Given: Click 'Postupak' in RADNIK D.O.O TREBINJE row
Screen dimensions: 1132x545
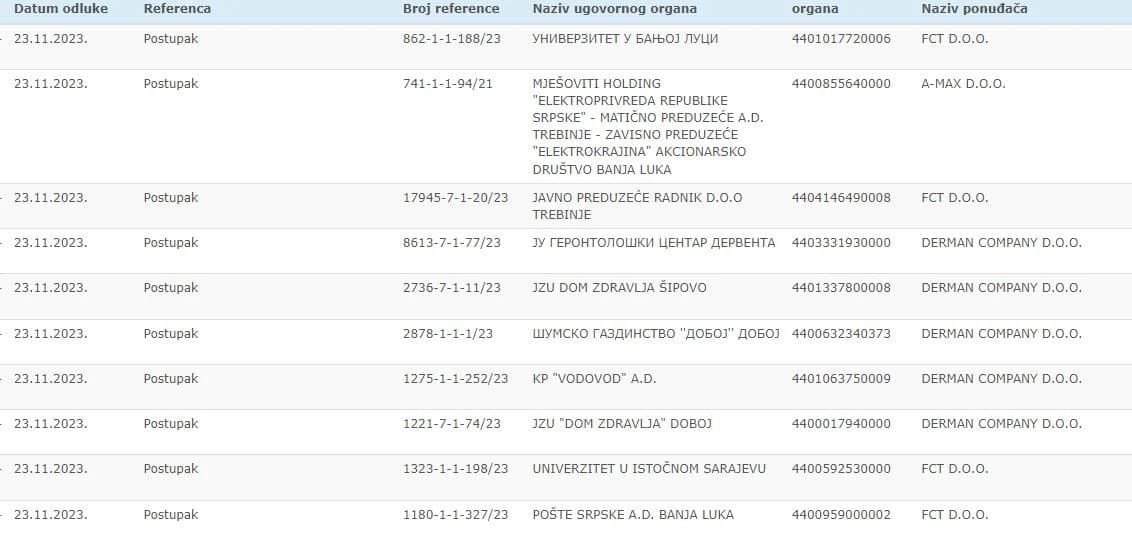Looking at the screenshot, I should click(170, 198).
